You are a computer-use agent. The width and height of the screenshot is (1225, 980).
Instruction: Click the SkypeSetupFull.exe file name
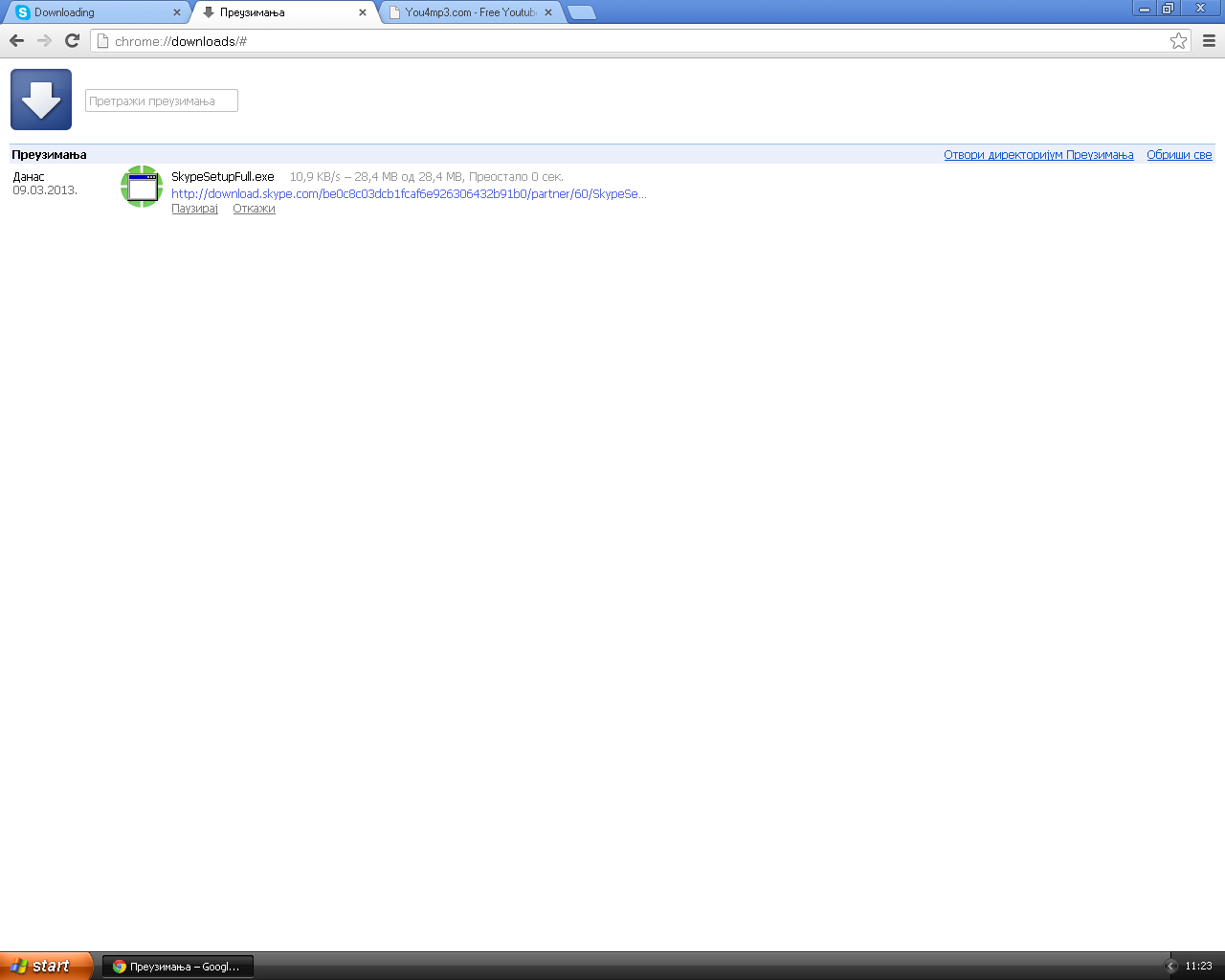[x=223, y=177]
